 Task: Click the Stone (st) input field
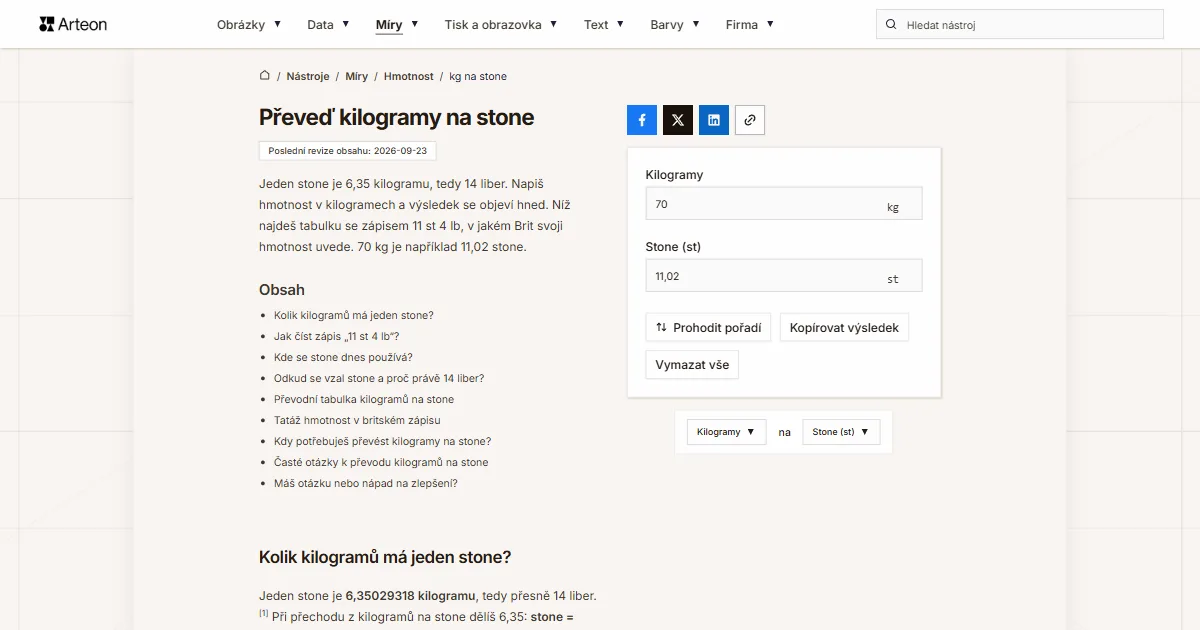[784, 276]
